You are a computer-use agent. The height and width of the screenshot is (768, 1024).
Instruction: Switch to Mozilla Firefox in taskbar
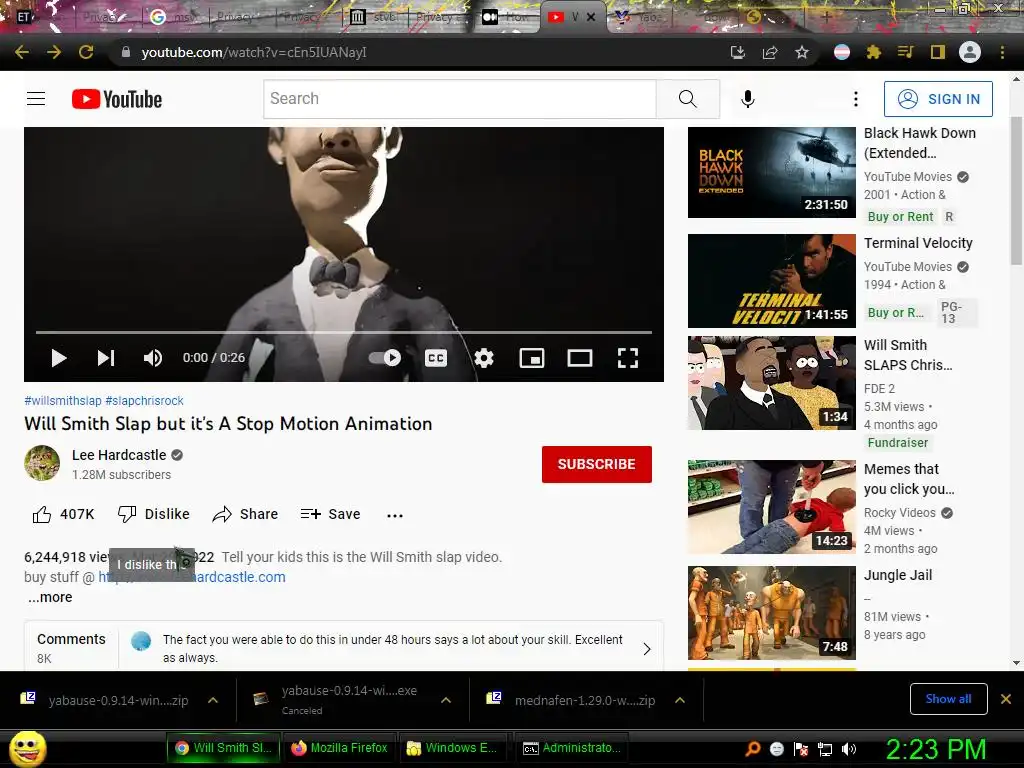(x=340, y=748)
